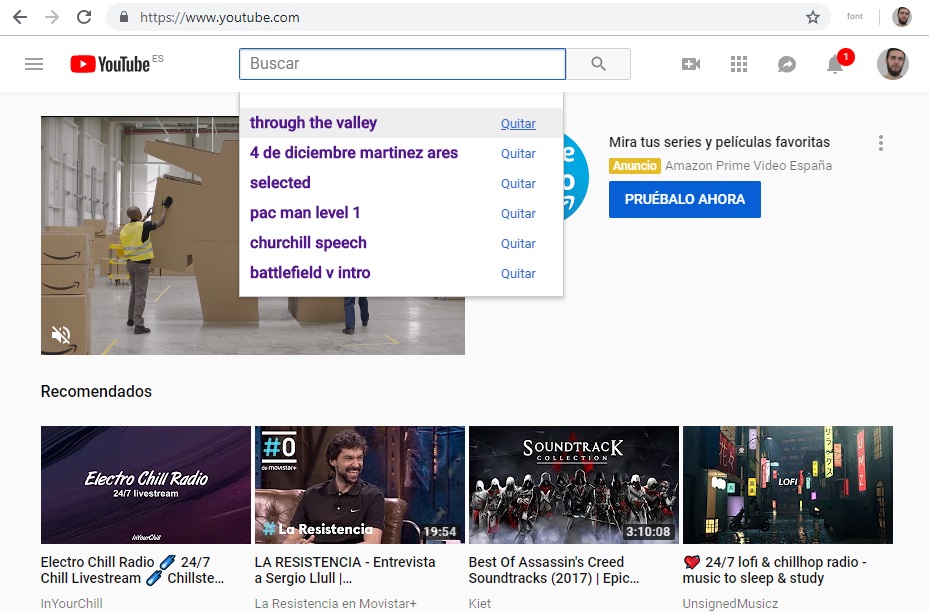Click Quitar next to '4 de diciembre martinez ares'

pyautogui.click(x=518, y=153)
